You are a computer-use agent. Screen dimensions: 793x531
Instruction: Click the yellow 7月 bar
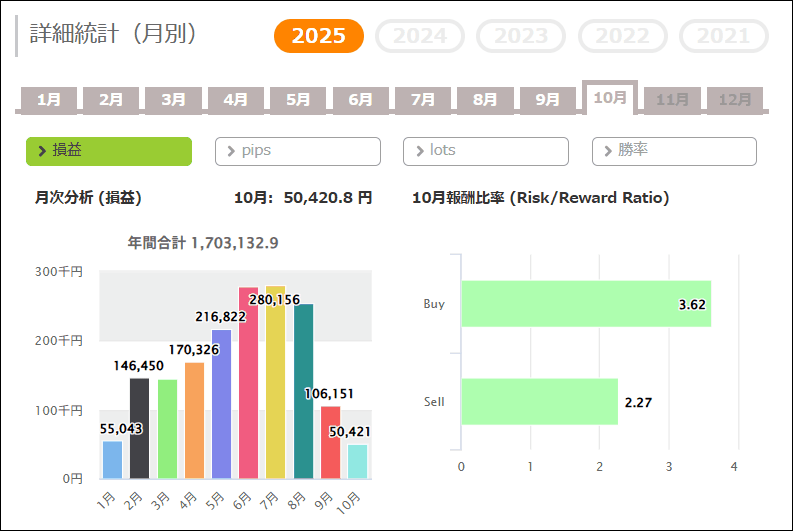coord(276,382)
